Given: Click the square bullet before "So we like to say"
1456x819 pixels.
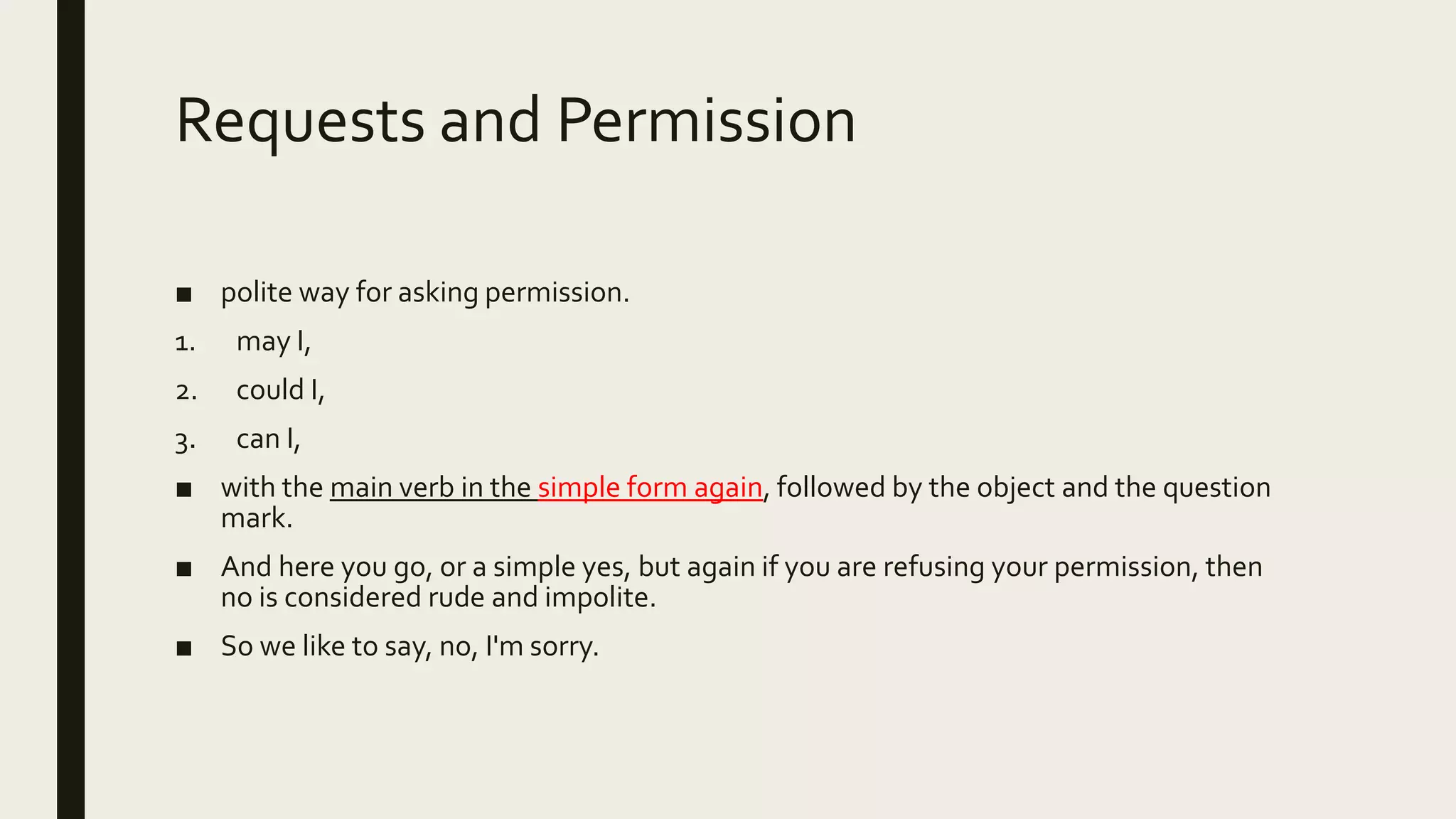Looking at the screenshot, I should (x=184, y=648).
